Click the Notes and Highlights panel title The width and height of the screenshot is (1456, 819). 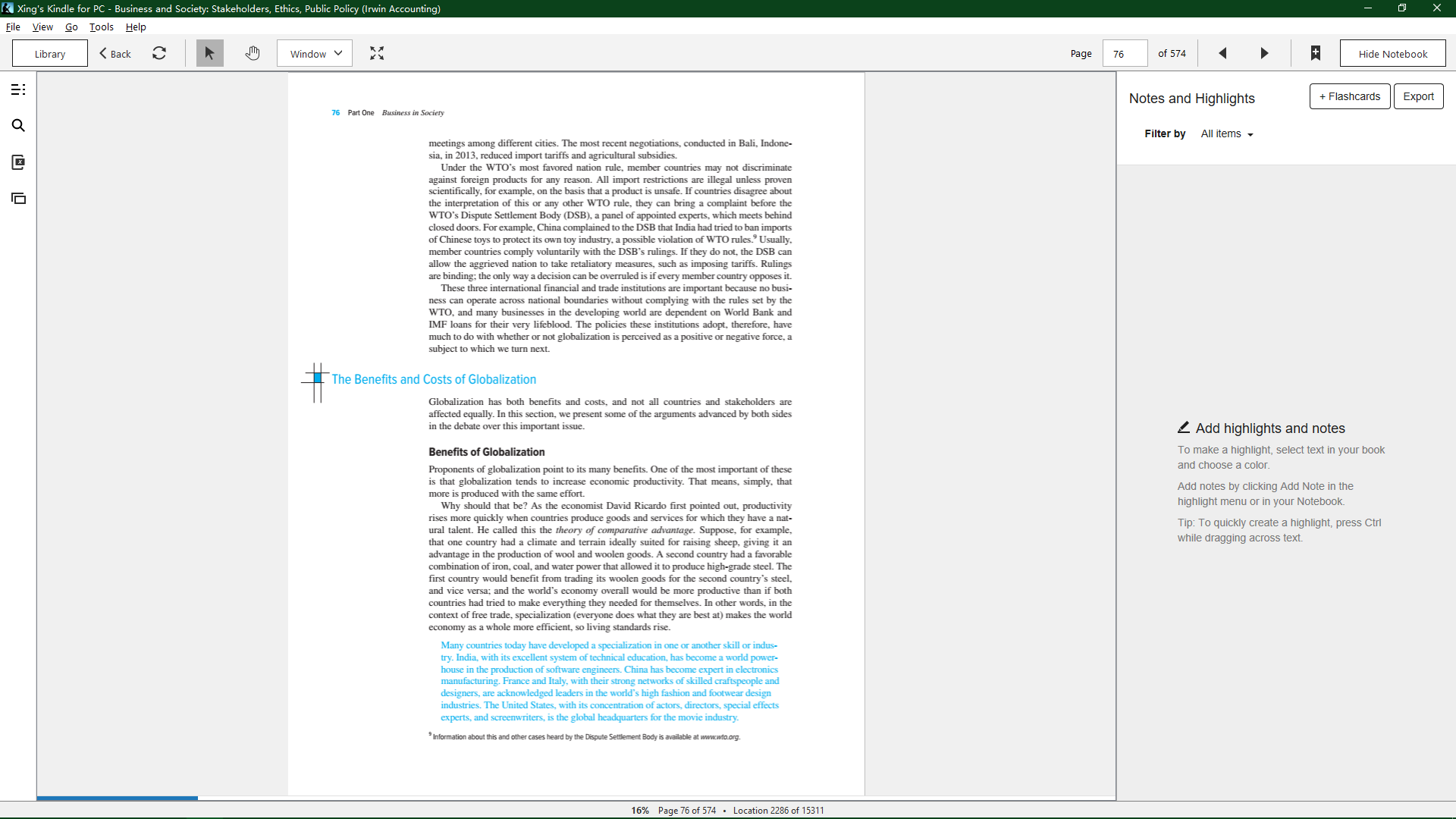coord(1191,99)
